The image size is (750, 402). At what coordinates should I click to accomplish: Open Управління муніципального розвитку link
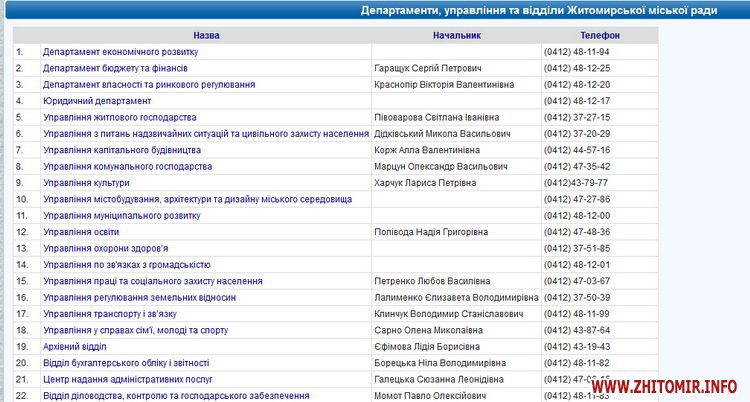tap(121, 215)
